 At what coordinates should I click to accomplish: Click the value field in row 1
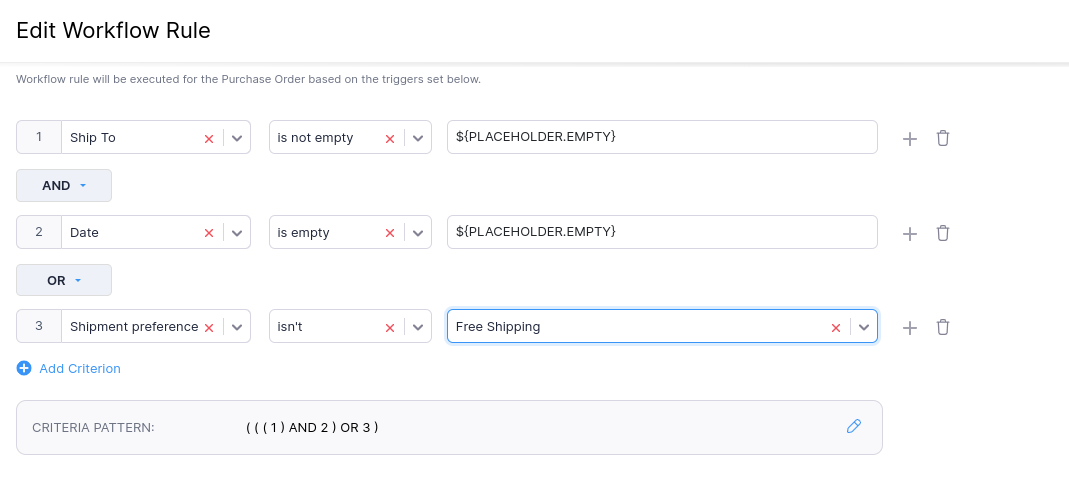click(x=661, y=138)
